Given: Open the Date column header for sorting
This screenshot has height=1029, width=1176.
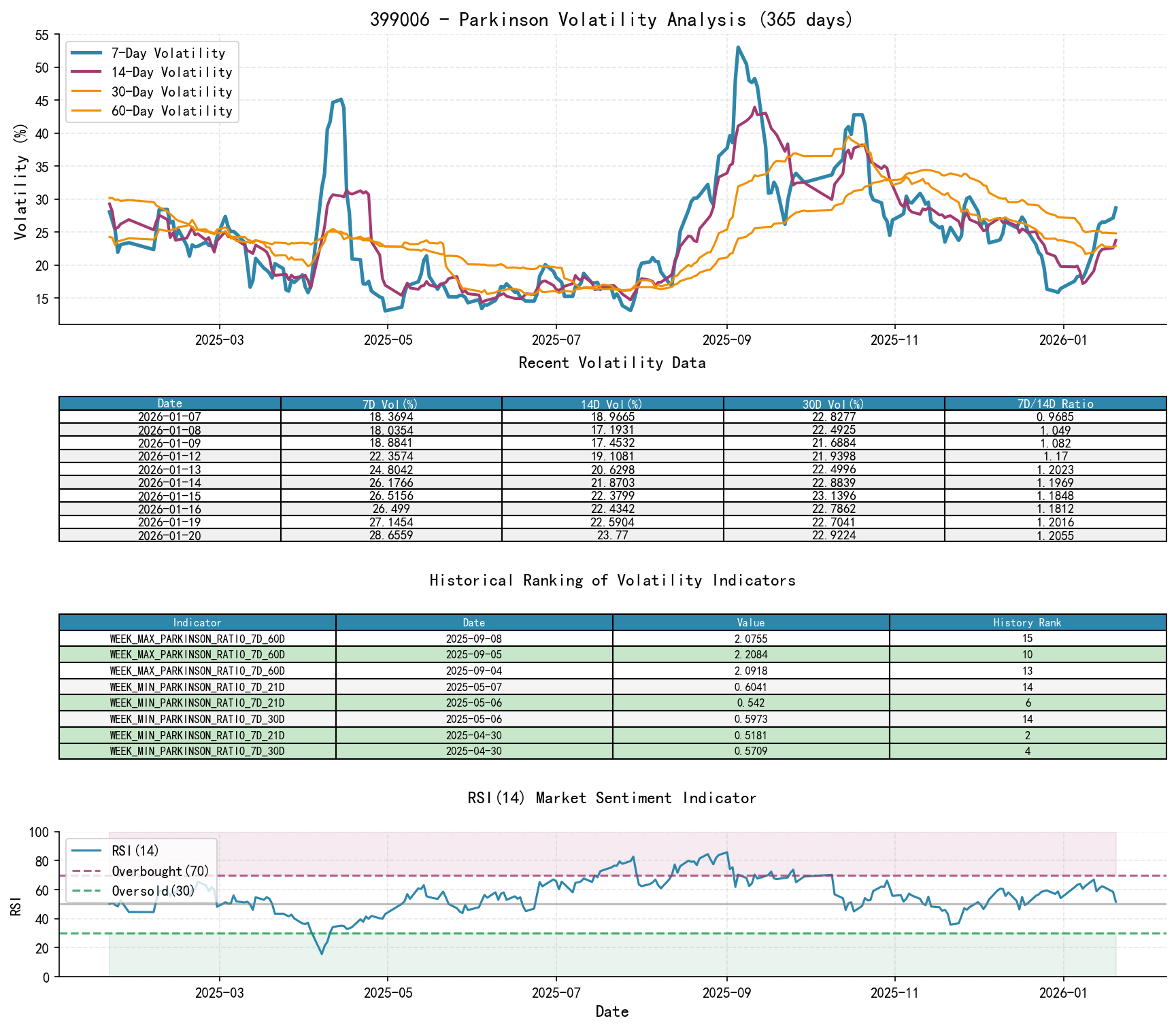Looking at the screenshot, I should 169,404.
